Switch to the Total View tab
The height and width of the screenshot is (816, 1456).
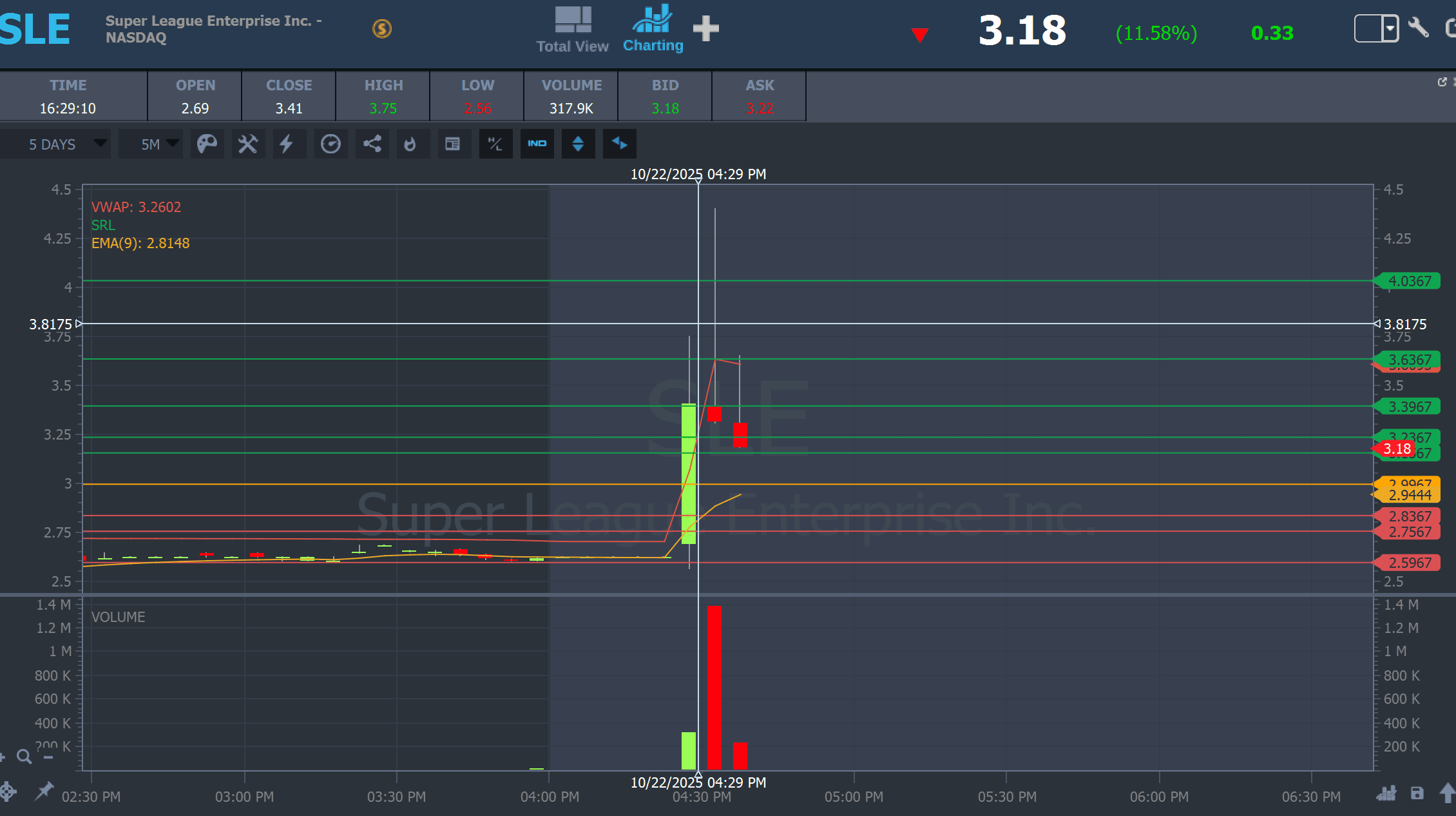pyautogui.click(x=572, y=30)
